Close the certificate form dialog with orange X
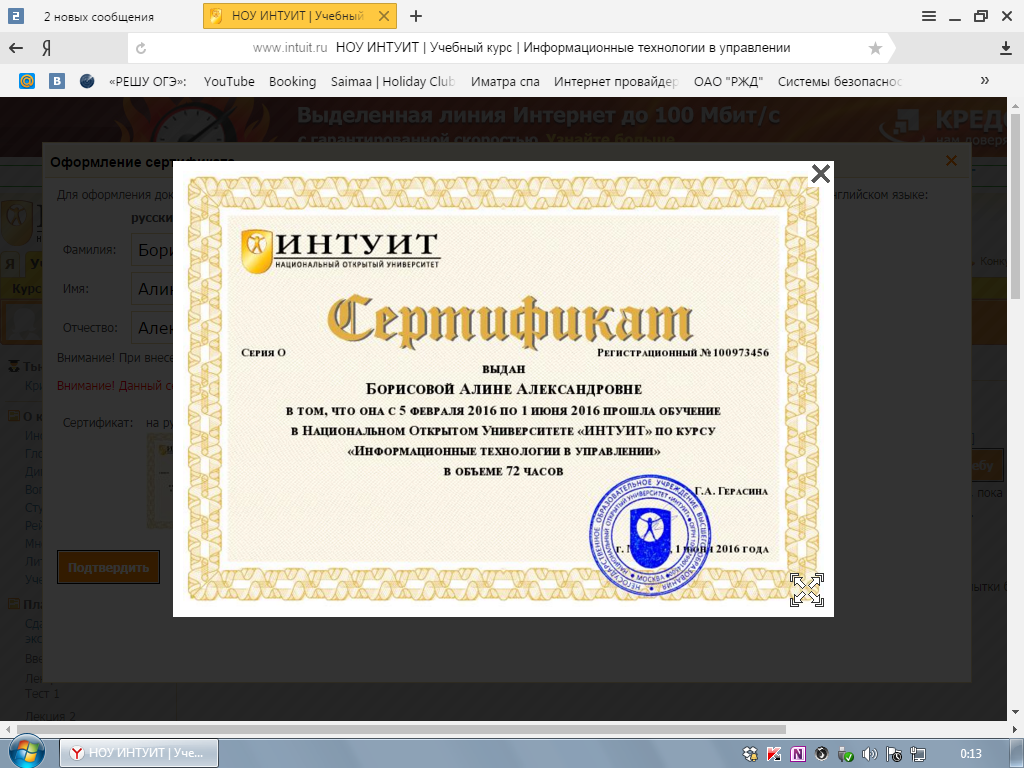This screenshot has width=1024, height=768. tap(952, 161)
